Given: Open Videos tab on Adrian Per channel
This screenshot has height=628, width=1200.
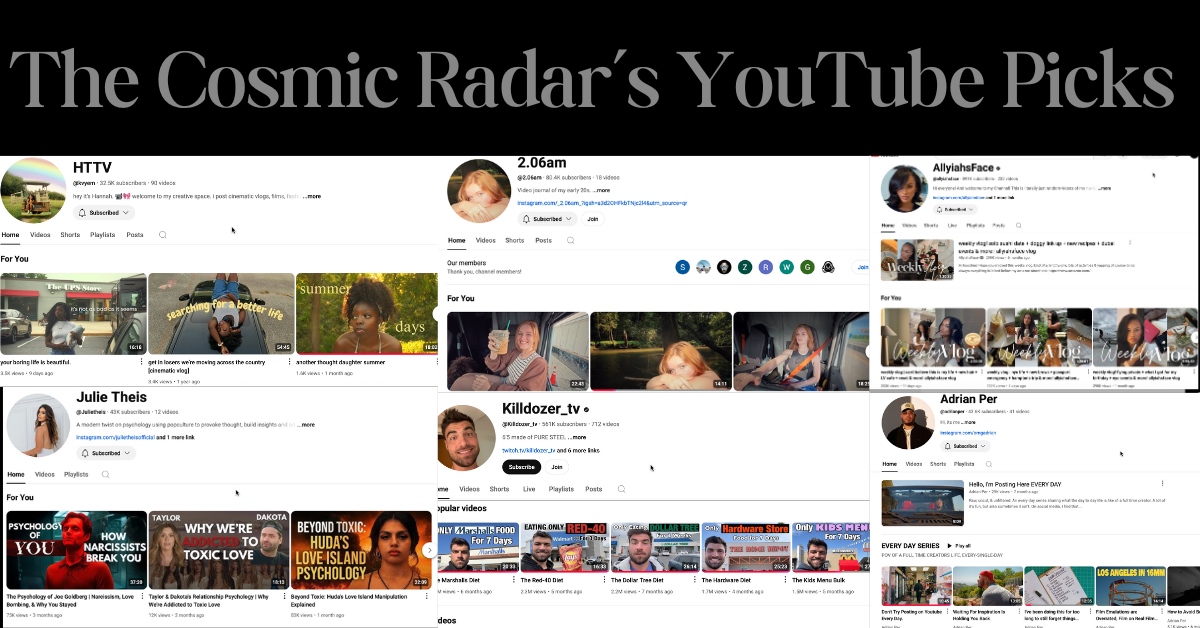Looking at the screenshot, I should 914,464.
